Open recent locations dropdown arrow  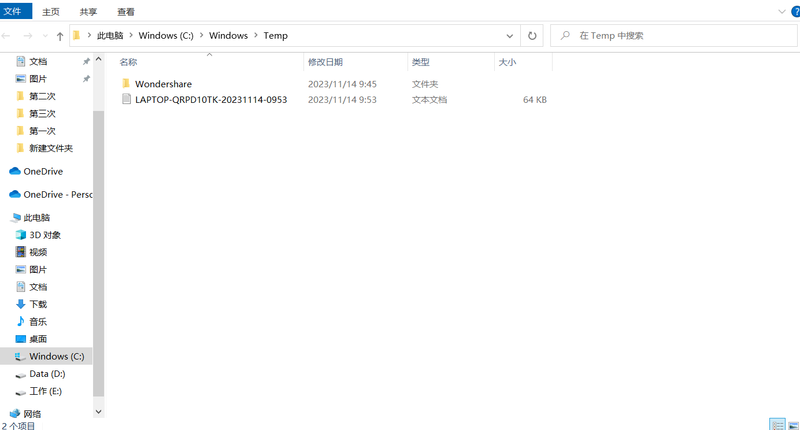click(45, 36)
